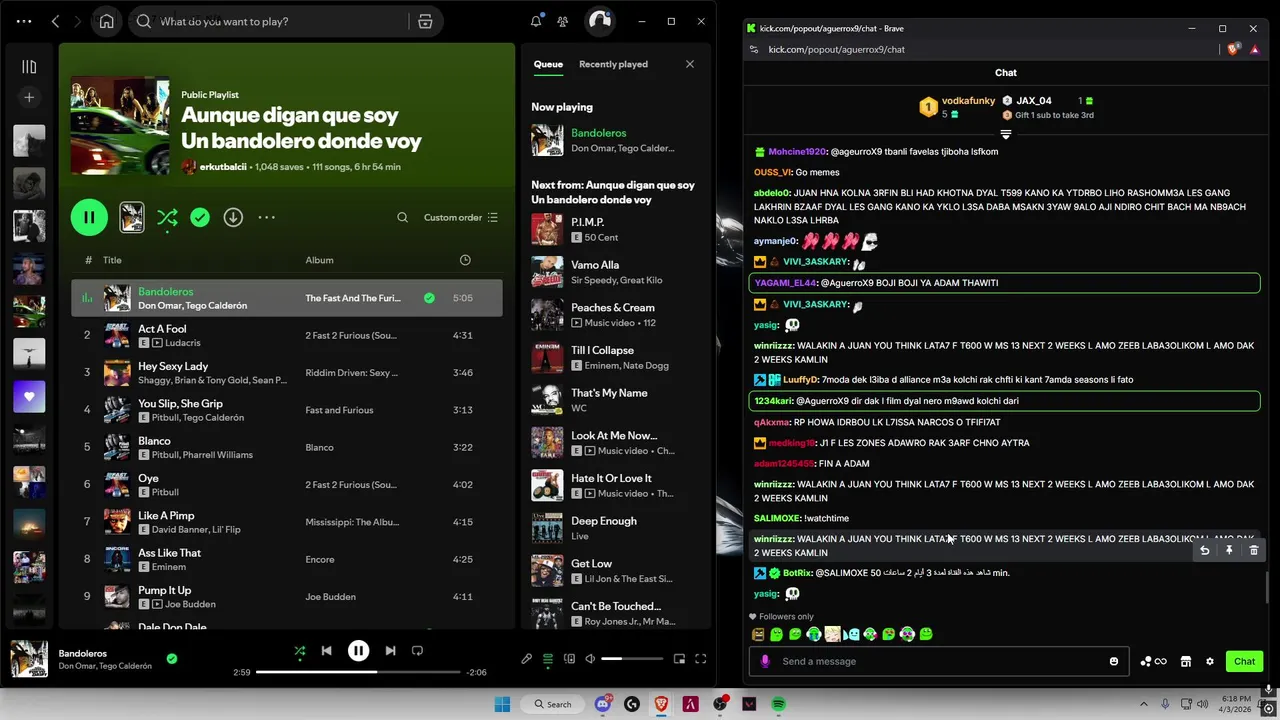The height and width of the screenshot is (720, 1280).
Task: Close the Spotify queue panel
Action: click(689, 64)
